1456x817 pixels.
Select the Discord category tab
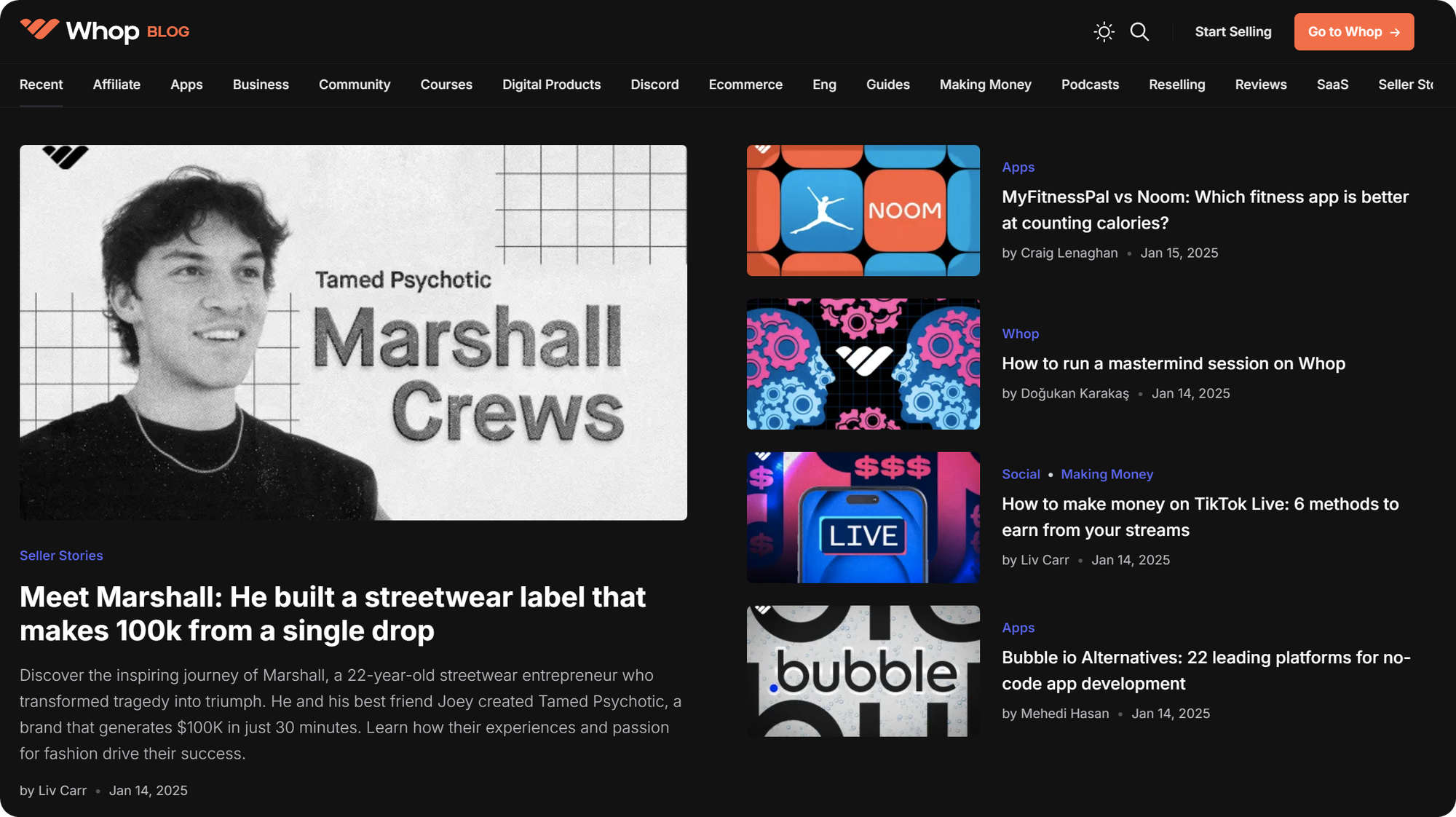click(x=654, y=84)
